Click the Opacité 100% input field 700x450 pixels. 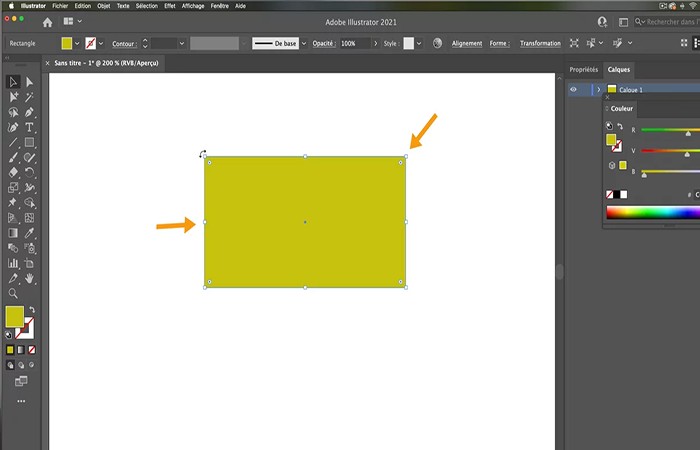(x=354, y=44)
